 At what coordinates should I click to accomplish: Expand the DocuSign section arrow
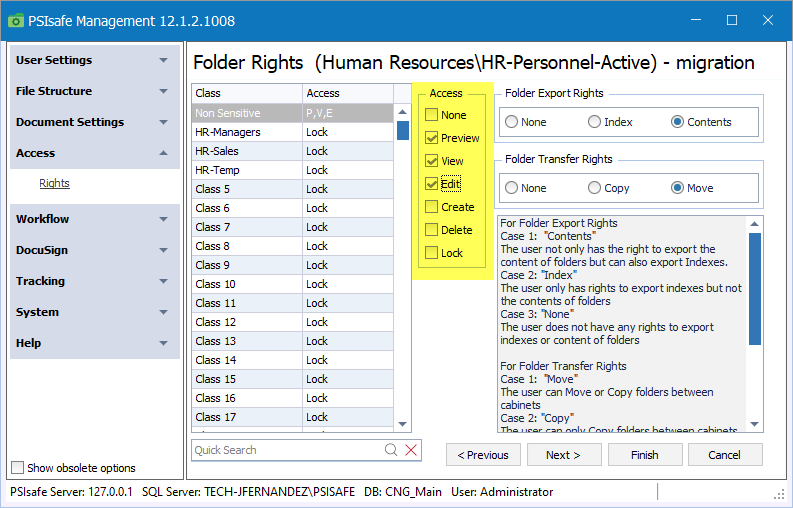(163, 250)
